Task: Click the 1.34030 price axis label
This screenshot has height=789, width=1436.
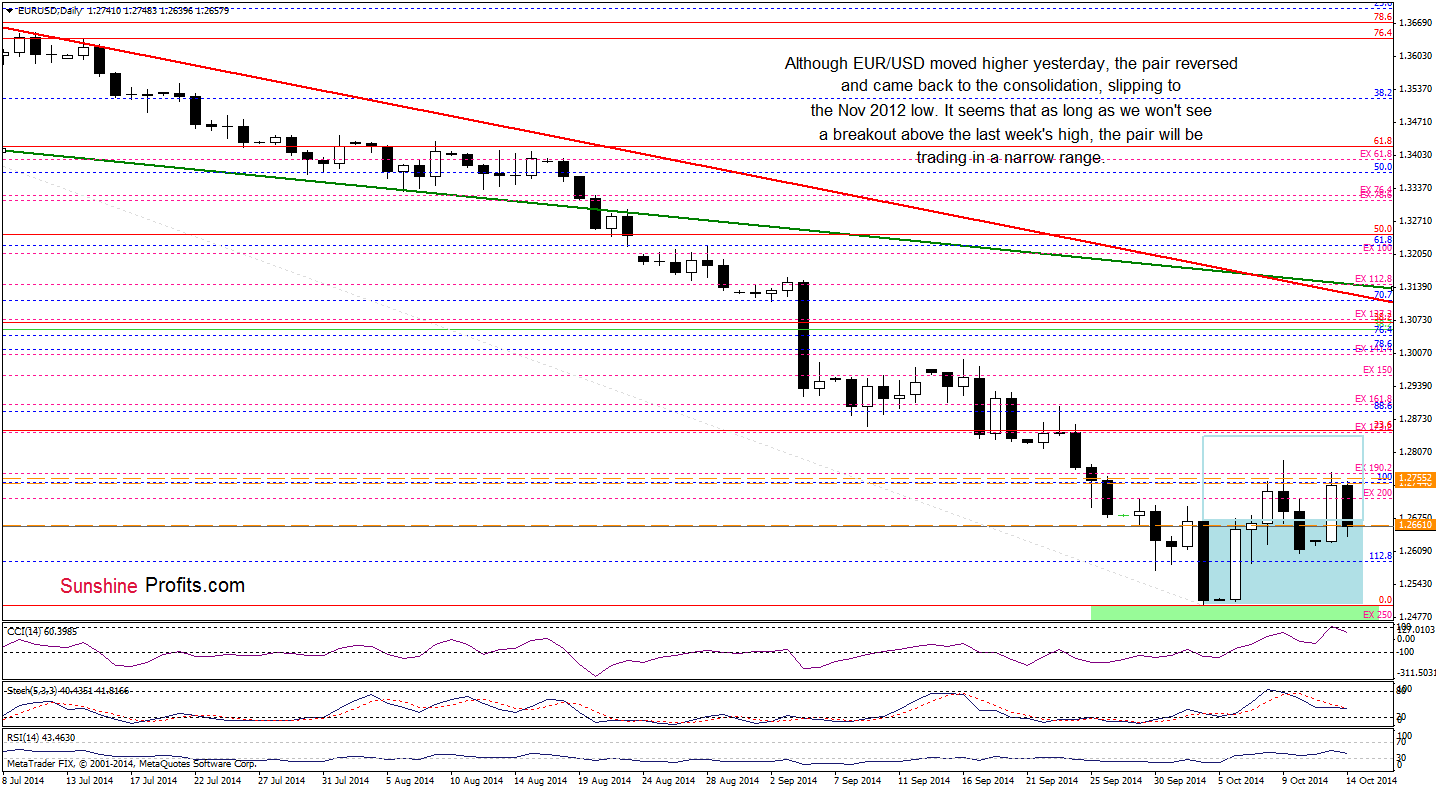Action: (x=1415, y=155)
